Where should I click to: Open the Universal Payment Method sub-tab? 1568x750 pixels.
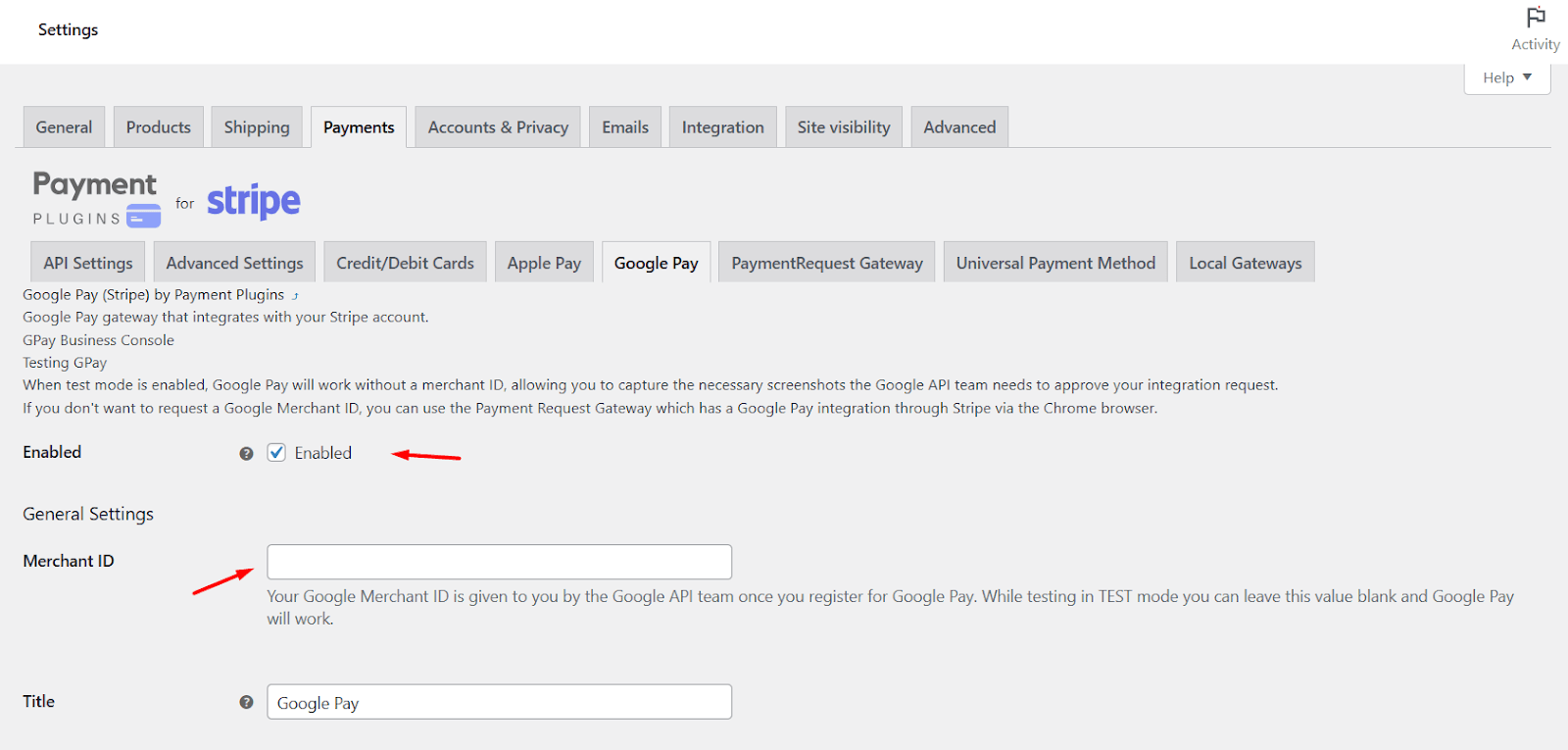(x=1055, y=263)
